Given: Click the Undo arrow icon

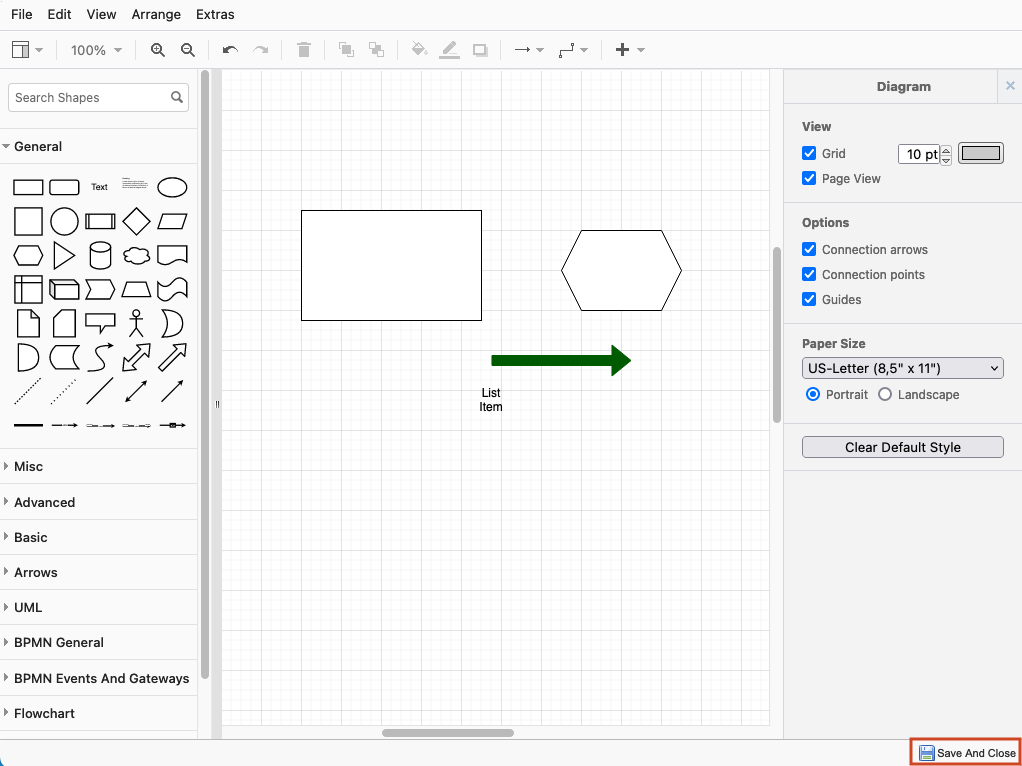Looking at the screenshot, I should point(230,50).
